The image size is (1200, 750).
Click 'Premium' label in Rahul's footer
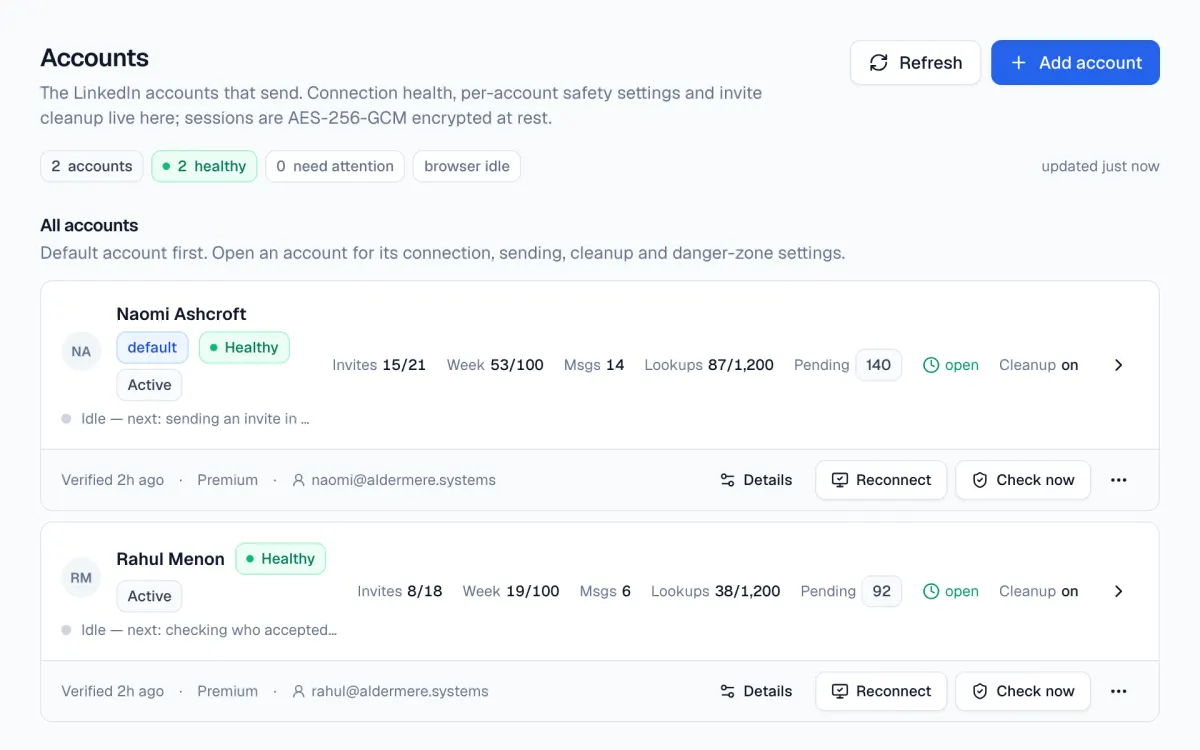(227, 691)
